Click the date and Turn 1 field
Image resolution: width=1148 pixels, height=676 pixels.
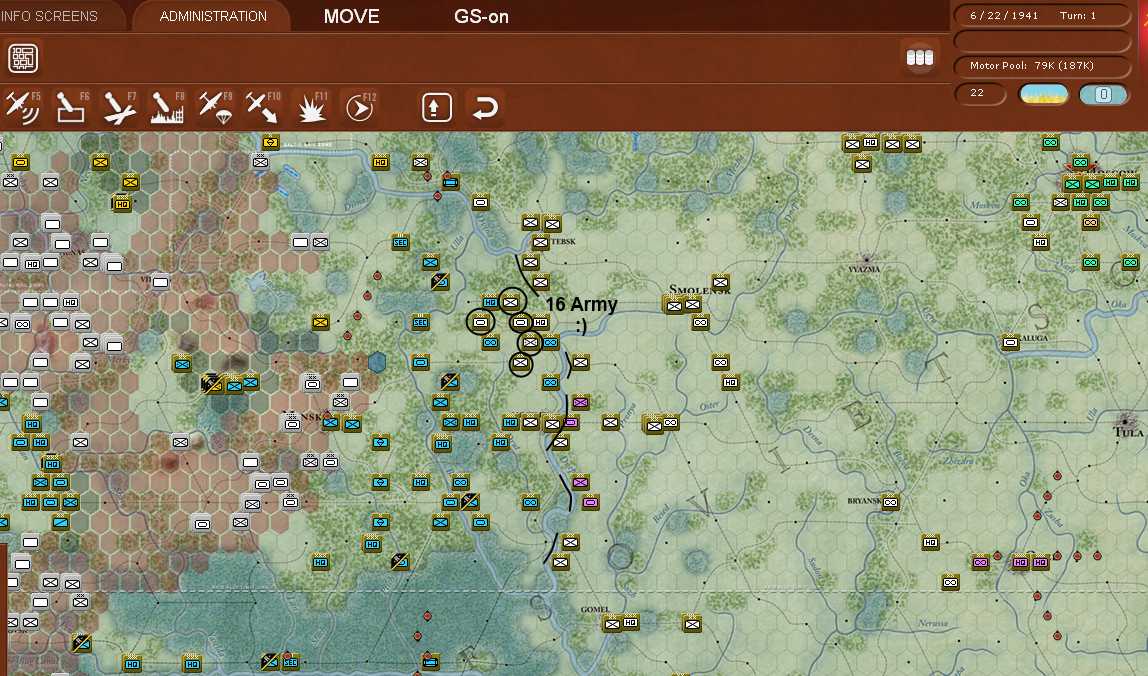pos(1043,15)
